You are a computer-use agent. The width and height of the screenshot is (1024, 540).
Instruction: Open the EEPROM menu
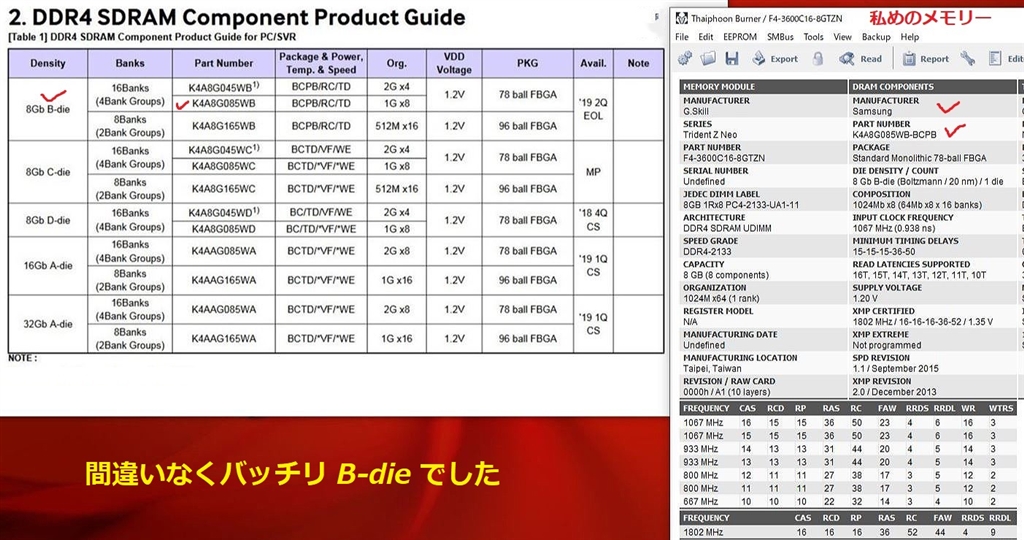(x=740, y=37)
